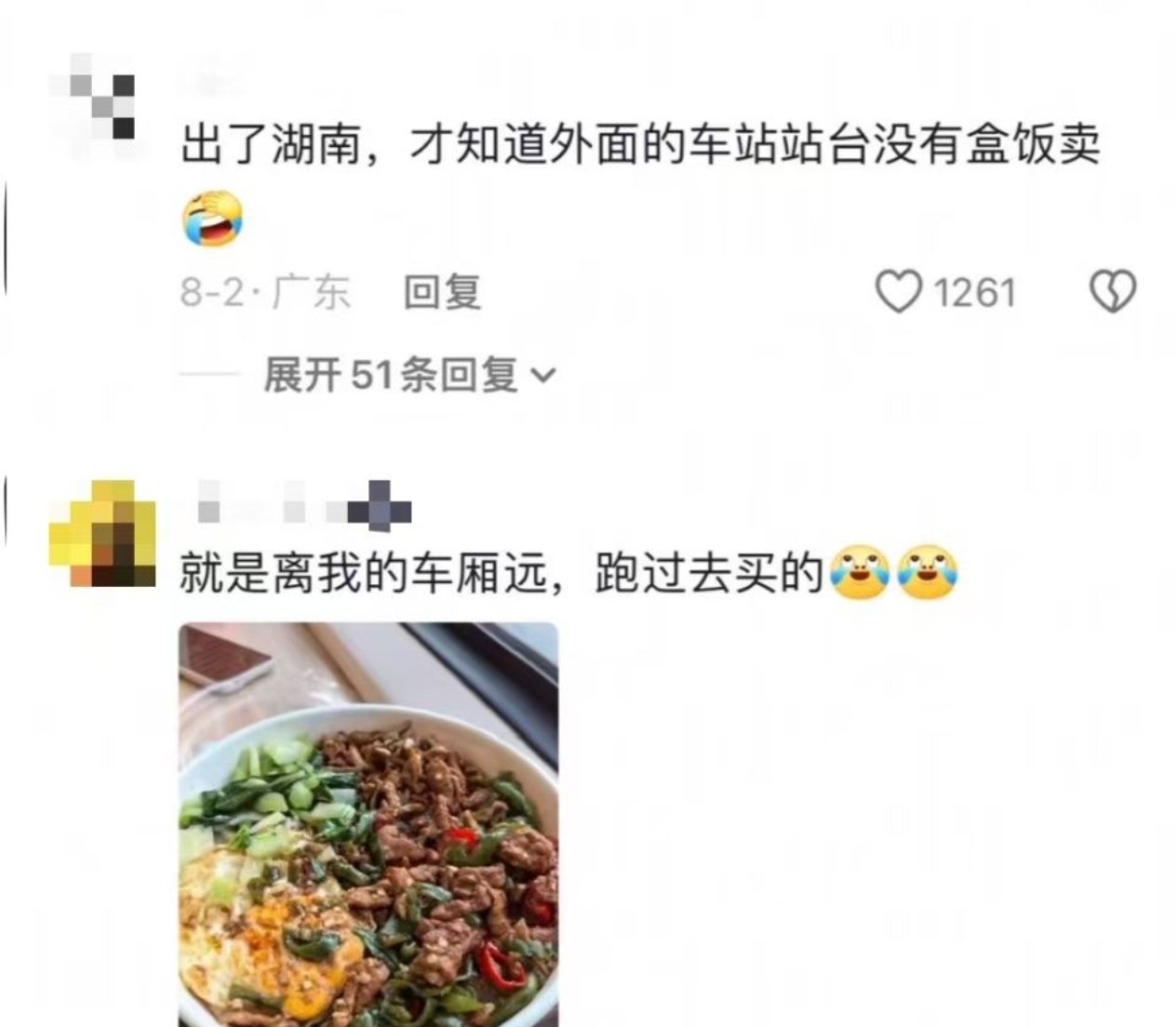The image size is (1176, 1027).
Task: Click the chevron after 展开51条回复
Action: (x=542, y=376)
